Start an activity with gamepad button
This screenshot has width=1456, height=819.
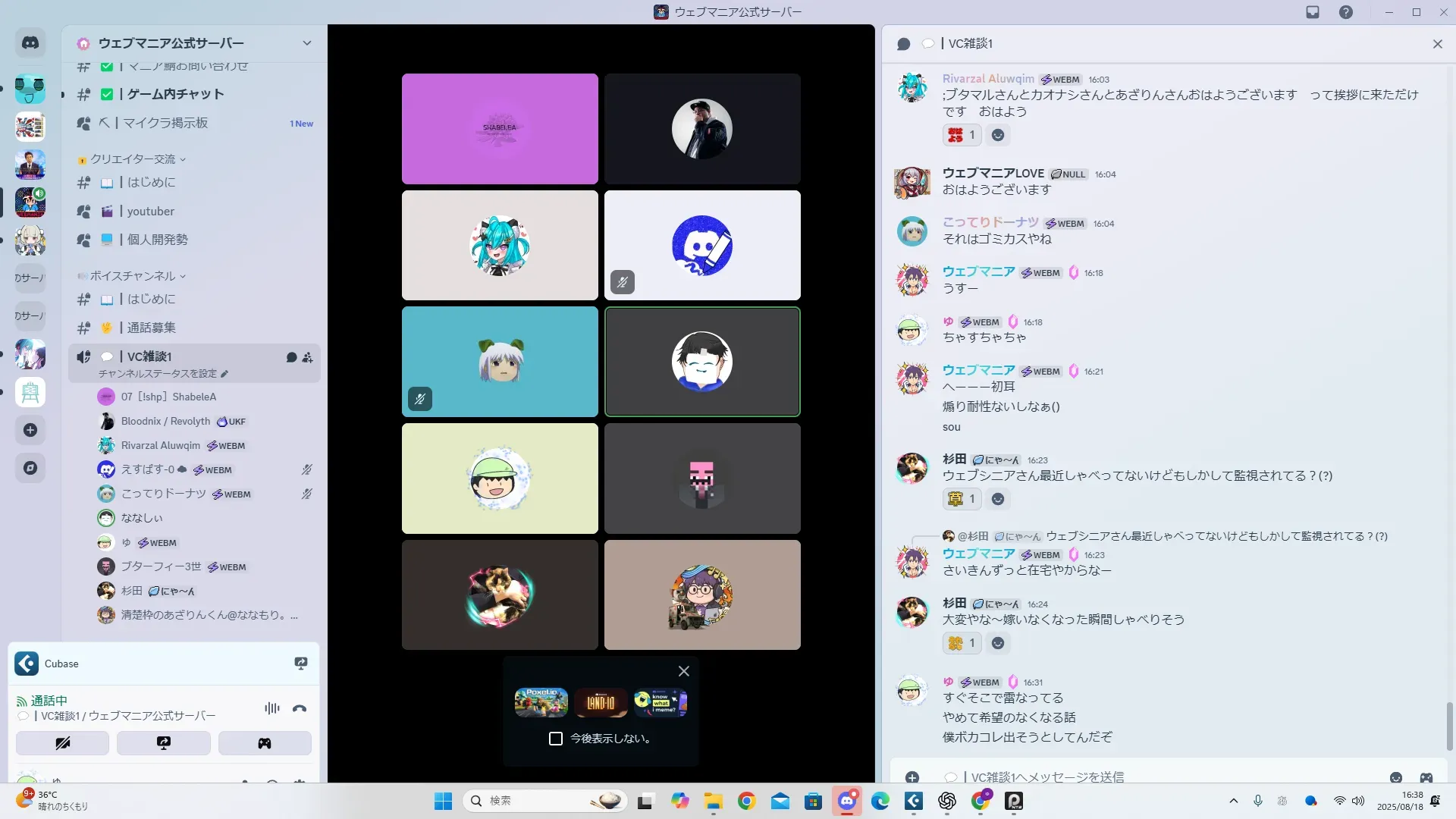coord(265,743)
